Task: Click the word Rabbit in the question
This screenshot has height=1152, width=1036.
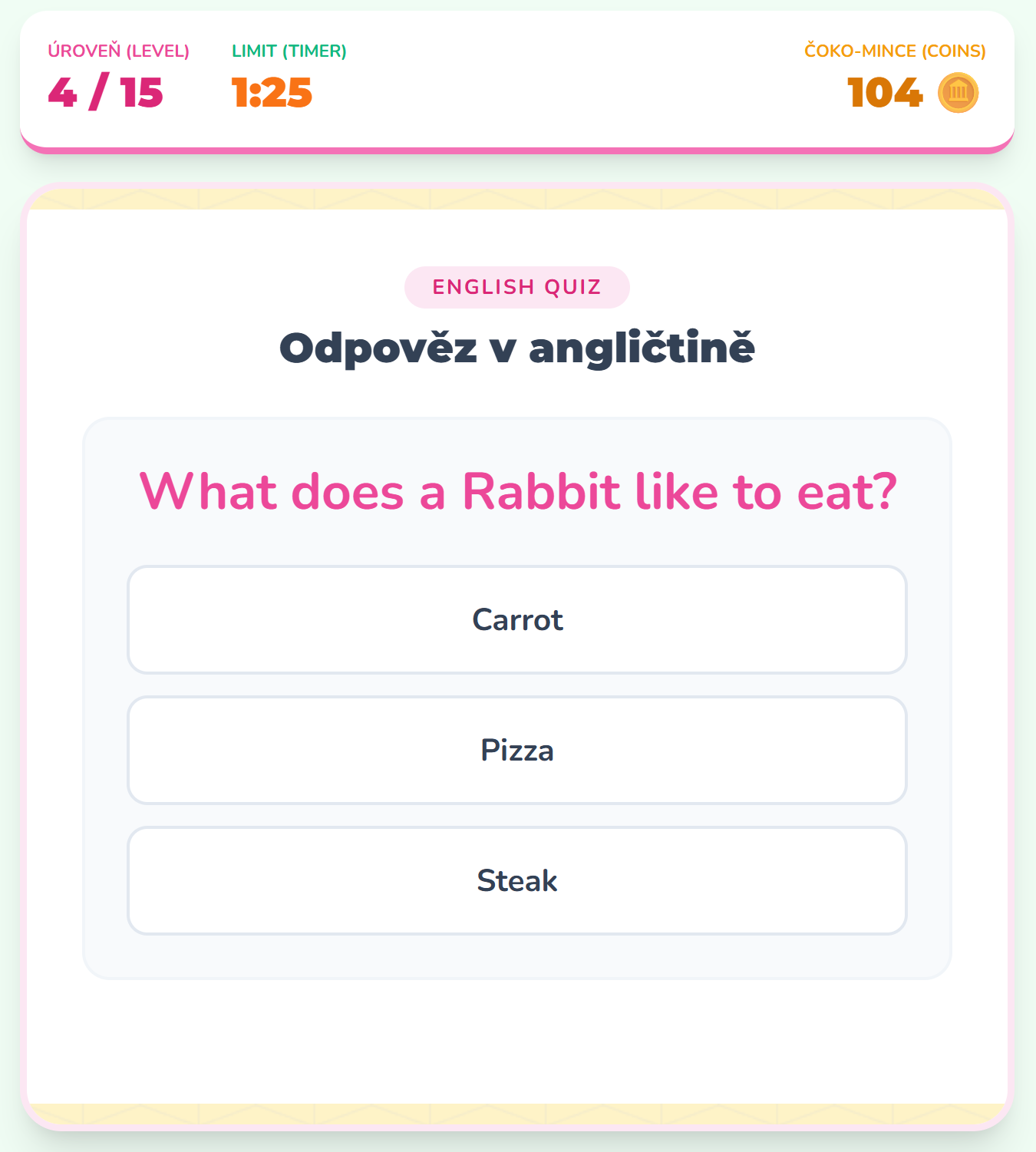Action: pos(540,491)
